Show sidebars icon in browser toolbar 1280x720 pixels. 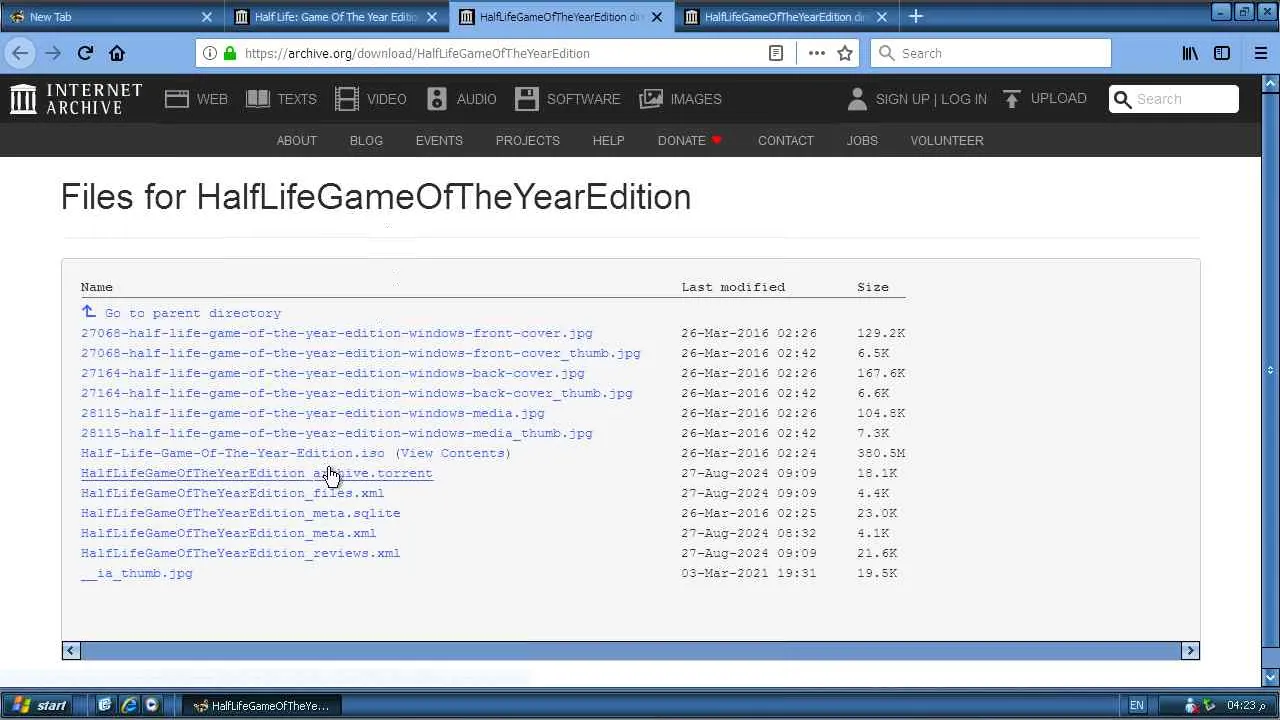coord(1222,53)
